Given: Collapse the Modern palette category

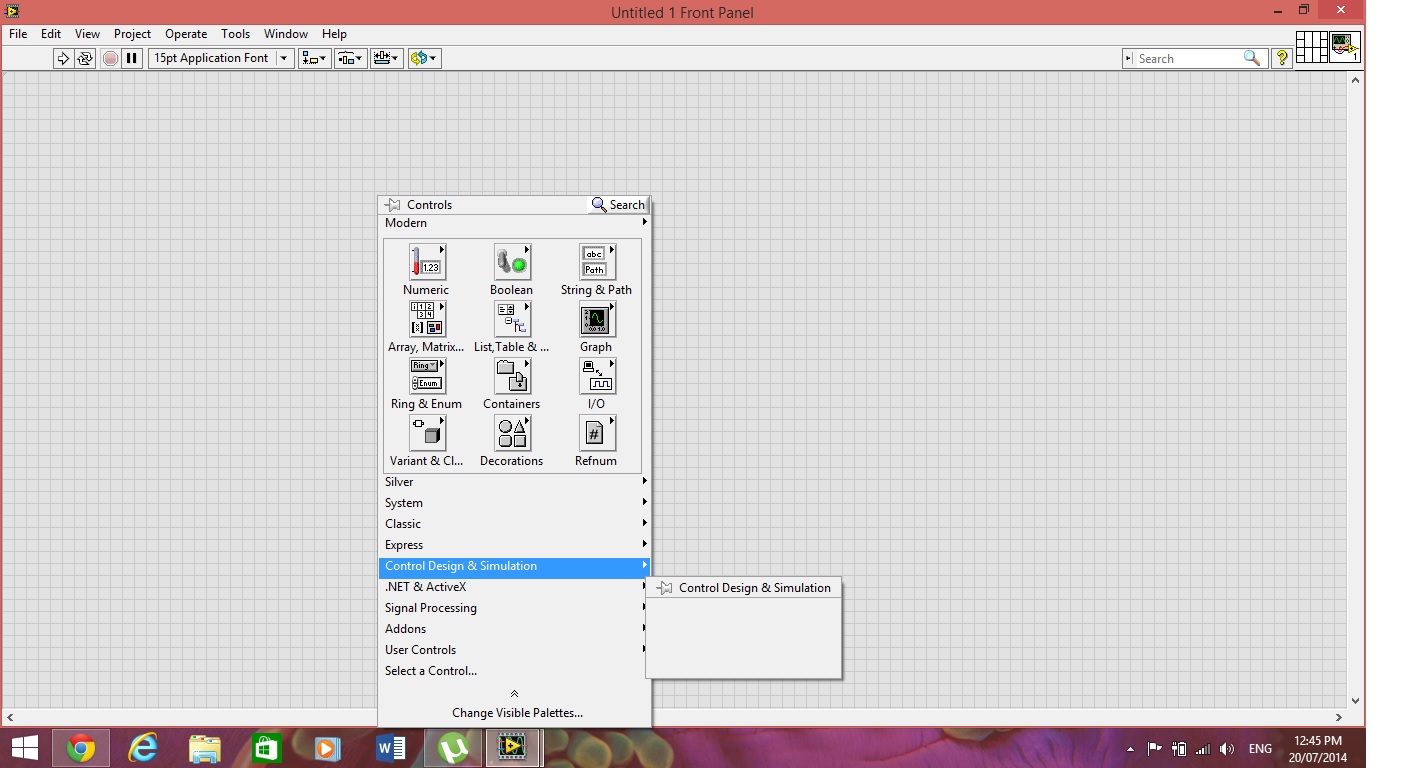Looking at the screenshot, I should 514,223.
